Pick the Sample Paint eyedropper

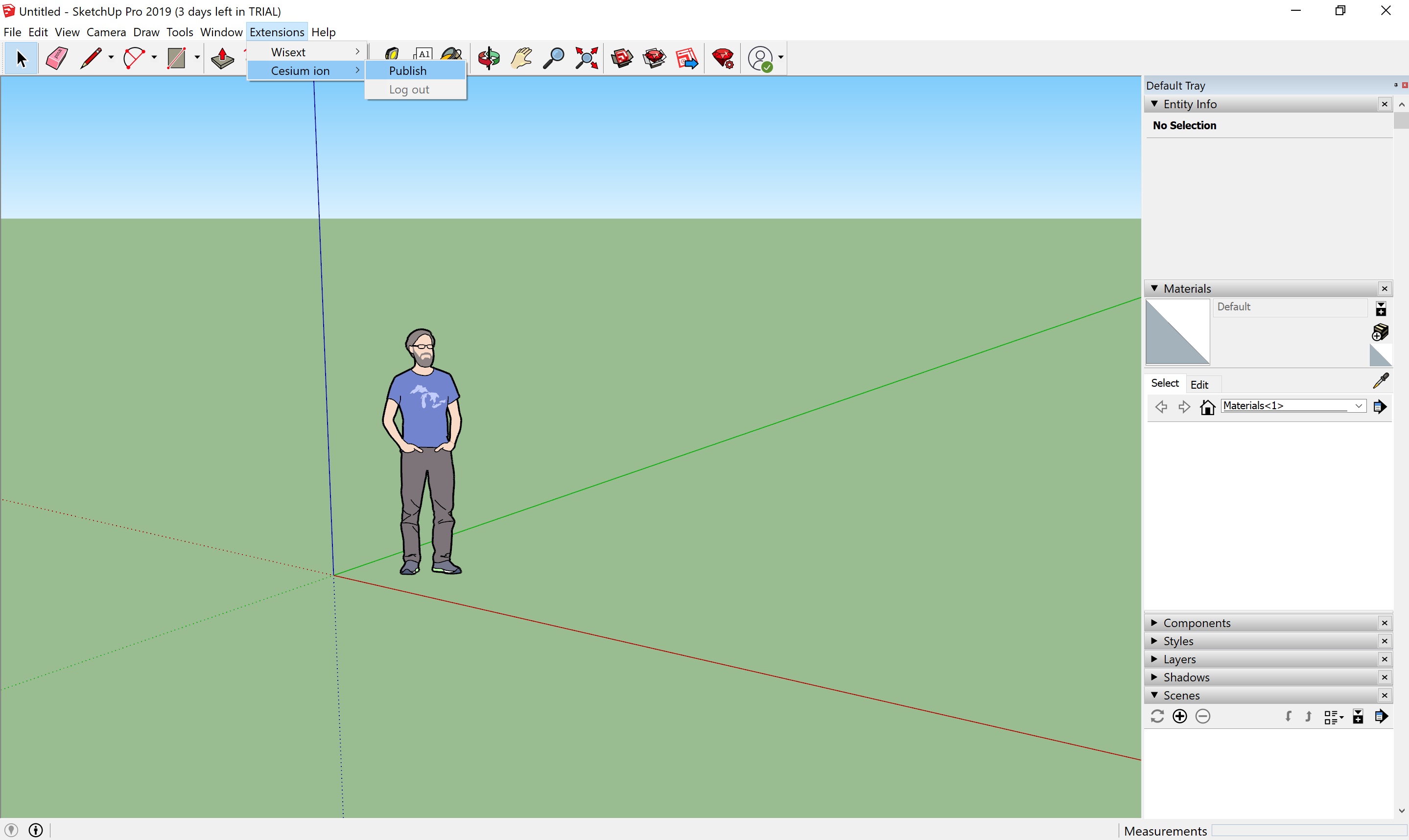pos(1381,381)
